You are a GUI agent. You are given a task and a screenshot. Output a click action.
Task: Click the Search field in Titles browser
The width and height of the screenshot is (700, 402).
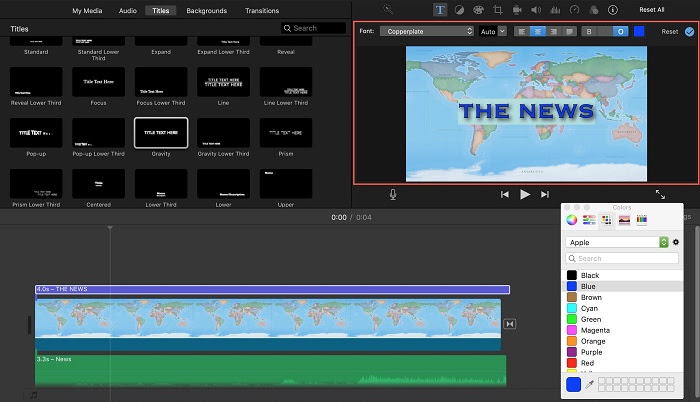coord(313,28)
